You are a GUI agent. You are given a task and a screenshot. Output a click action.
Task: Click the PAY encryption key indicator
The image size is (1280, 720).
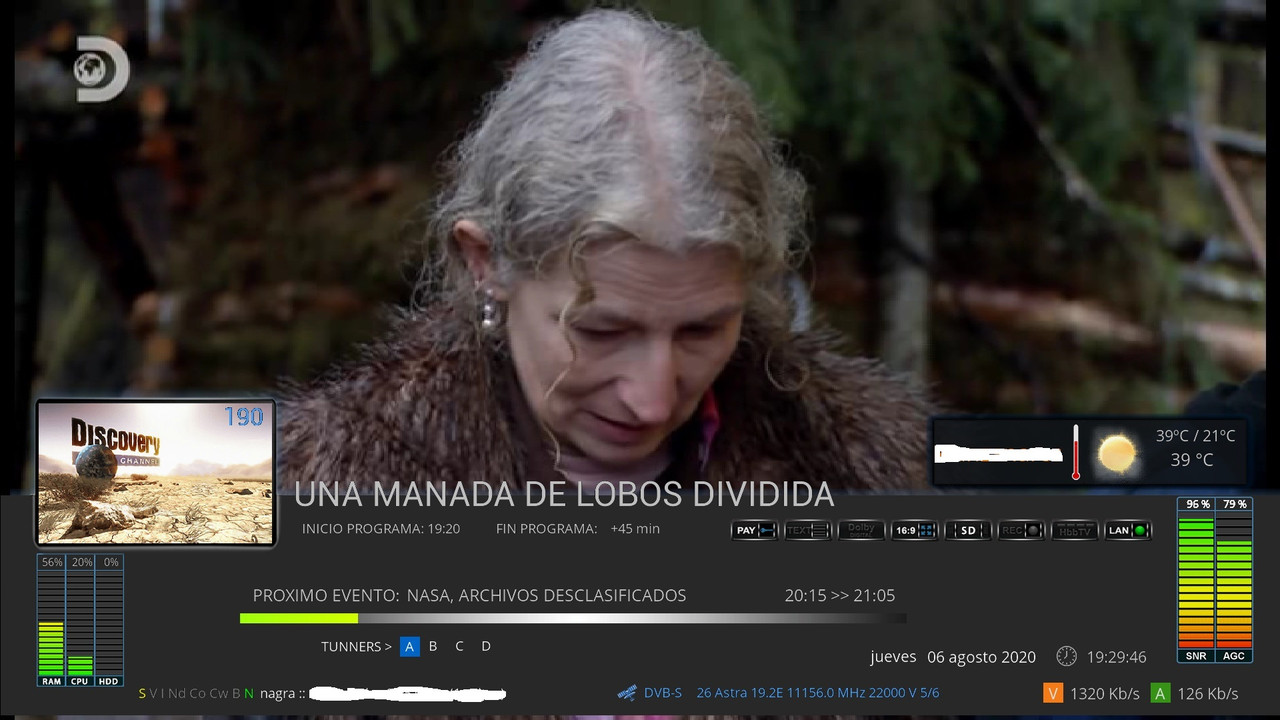tap(755, 530)
